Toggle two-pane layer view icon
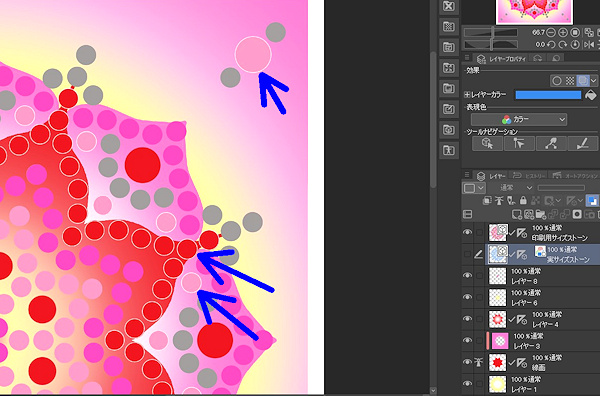 [x=467, y=214]
